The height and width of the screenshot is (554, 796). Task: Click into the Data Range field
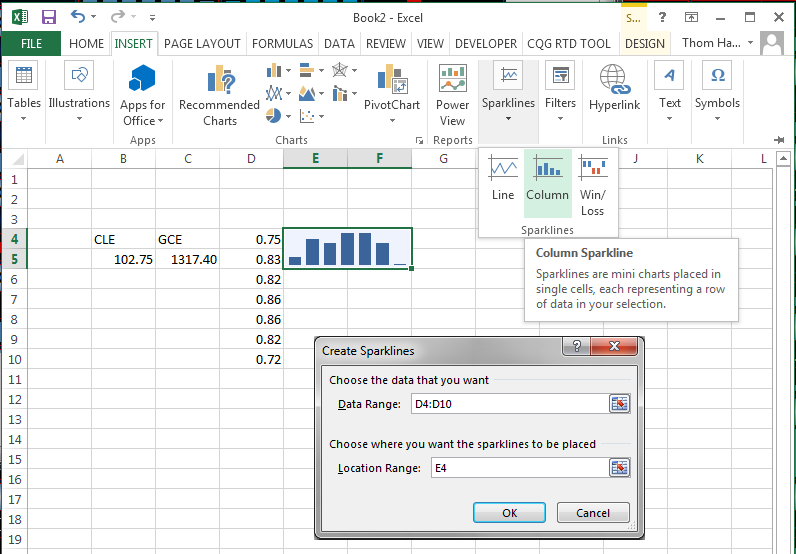click(x=507, y=404)
